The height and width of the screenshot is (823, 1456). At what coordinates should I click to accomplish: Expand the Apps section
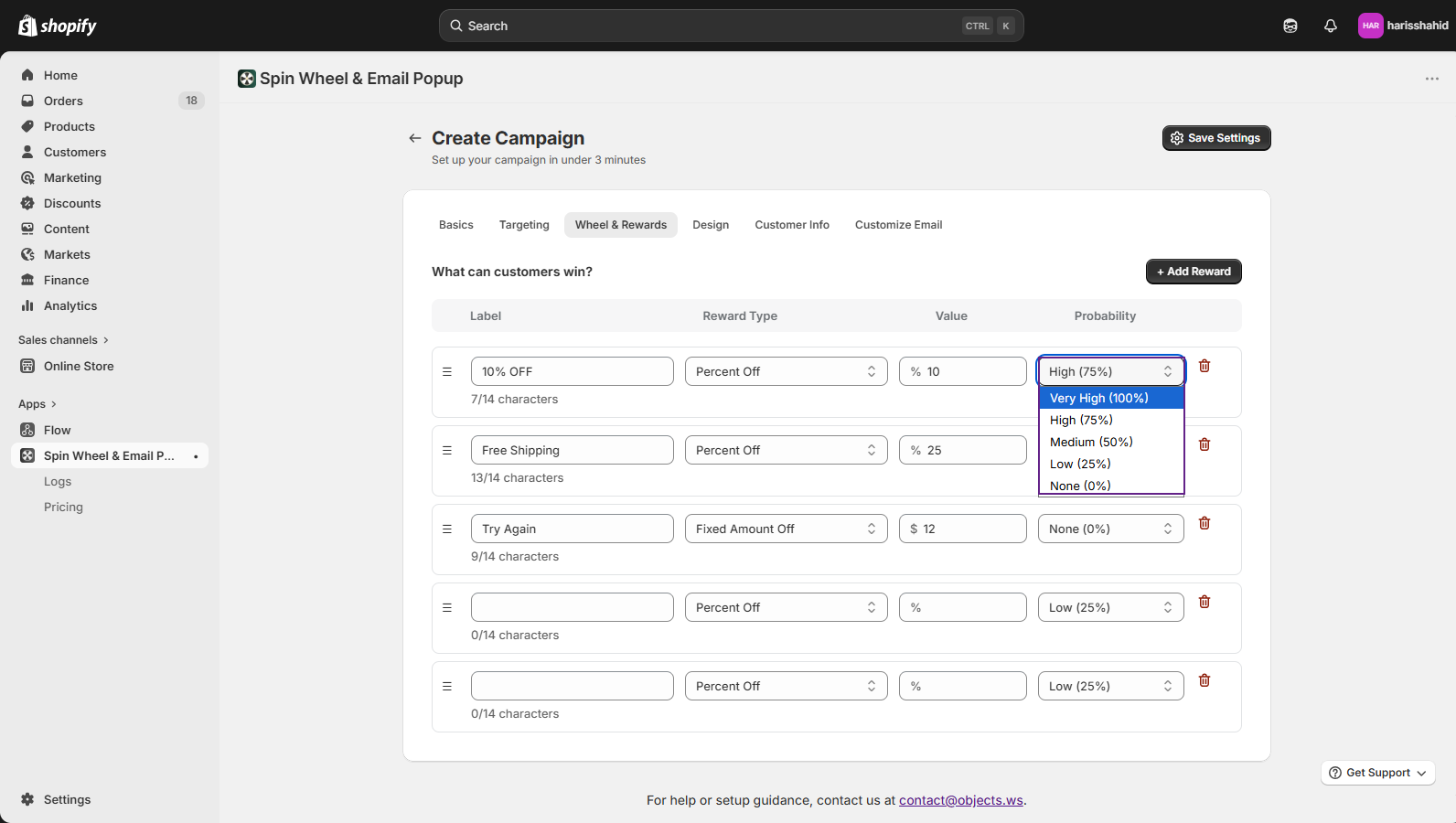pos(37,404)
